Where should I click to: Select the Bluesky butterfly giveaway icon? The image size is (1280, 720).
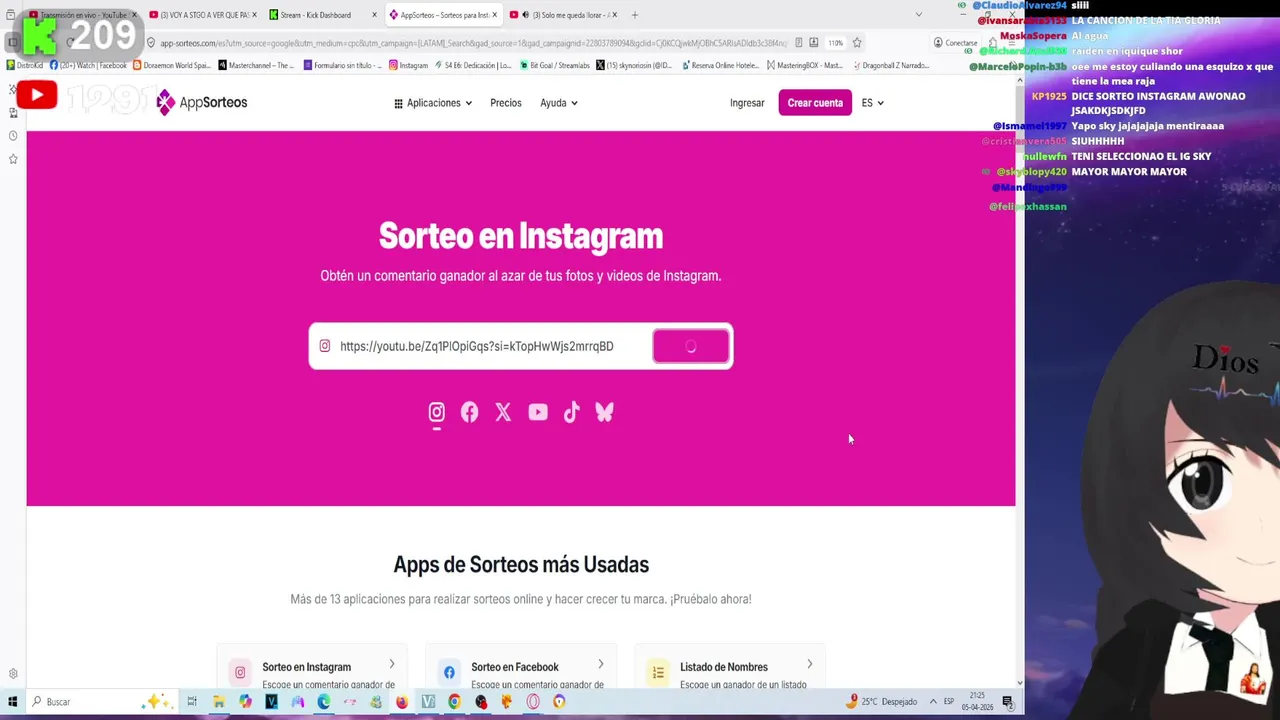(604, 412)
